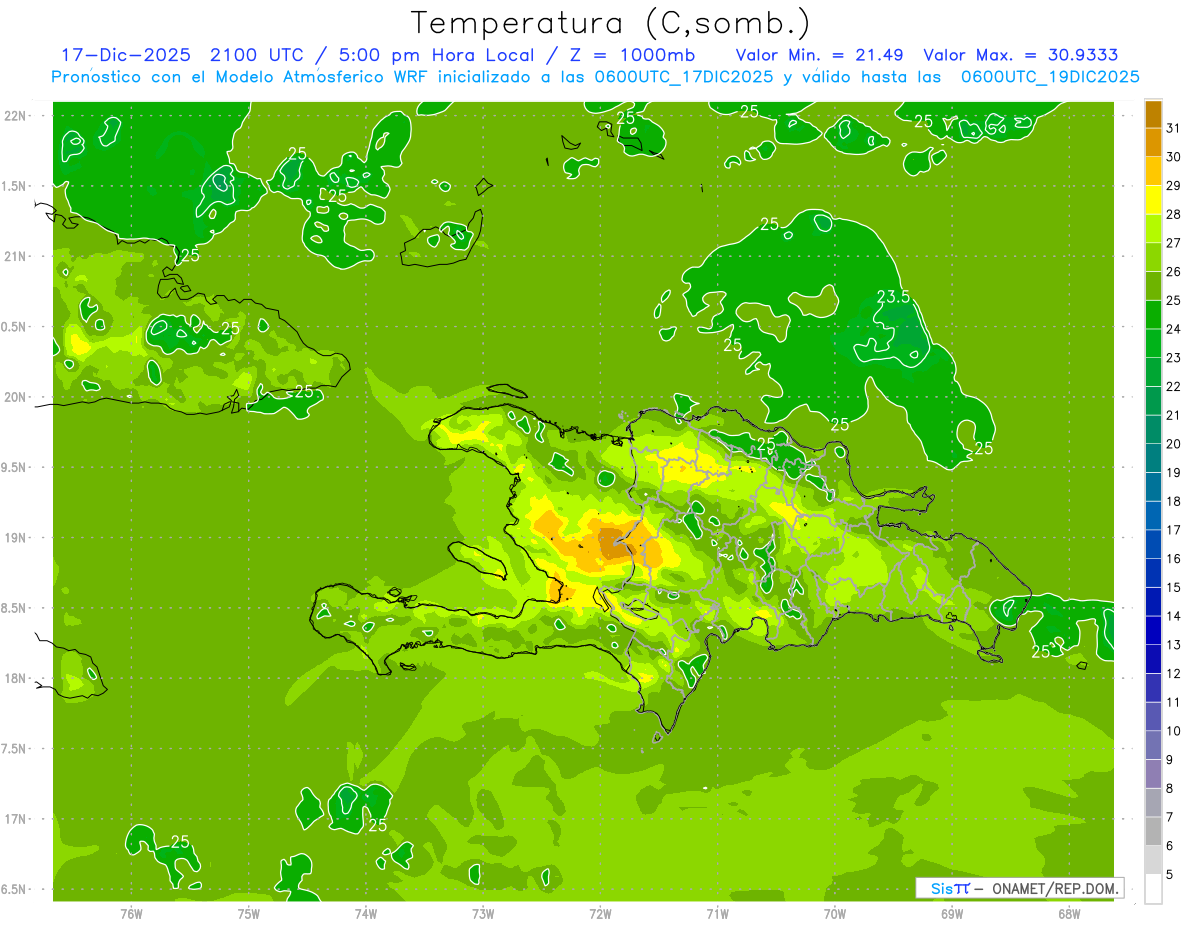Click the legend value "20"
The height and width of the screenshot is (927, 1200).
pos(1173,444)
